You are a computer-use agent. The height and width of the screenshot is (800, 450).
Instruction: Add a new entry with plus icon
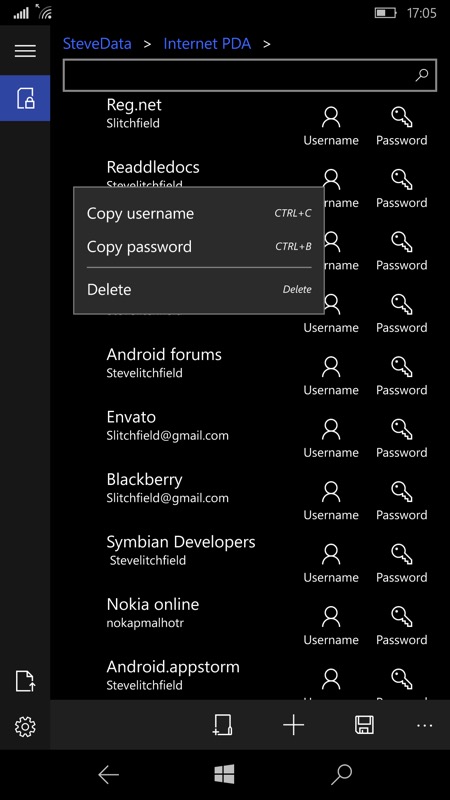[x=293, y=725]
